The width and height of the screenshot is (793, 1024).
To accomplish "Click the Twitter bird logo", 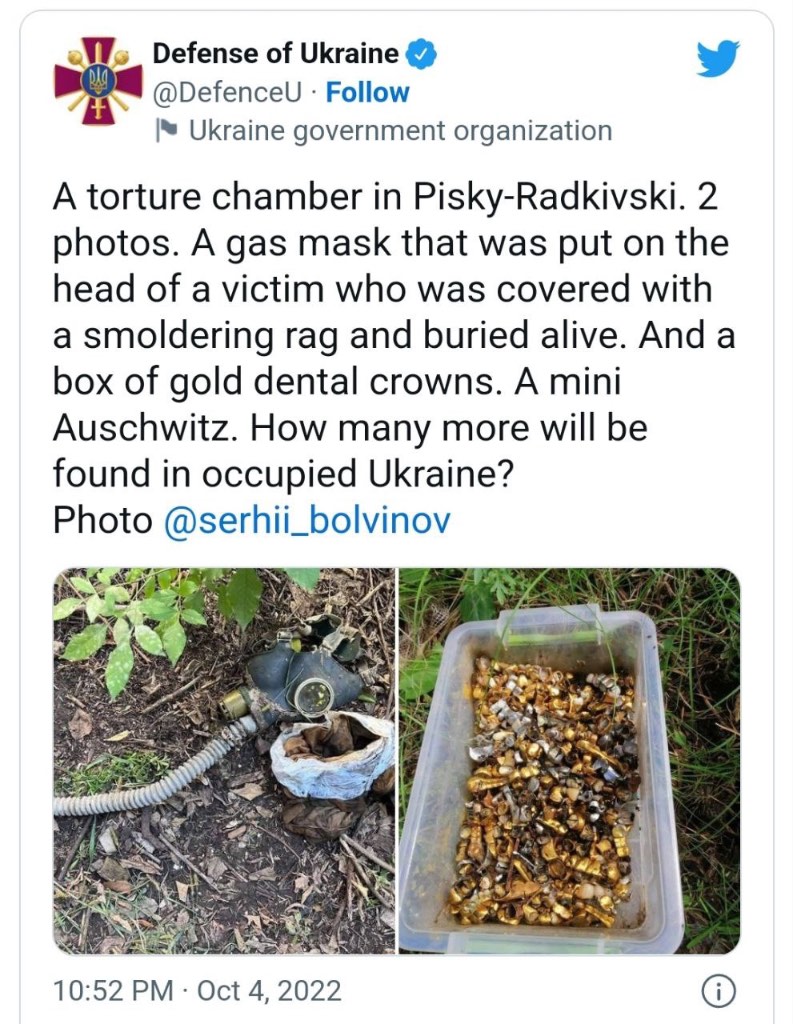I will coord(717,59).
